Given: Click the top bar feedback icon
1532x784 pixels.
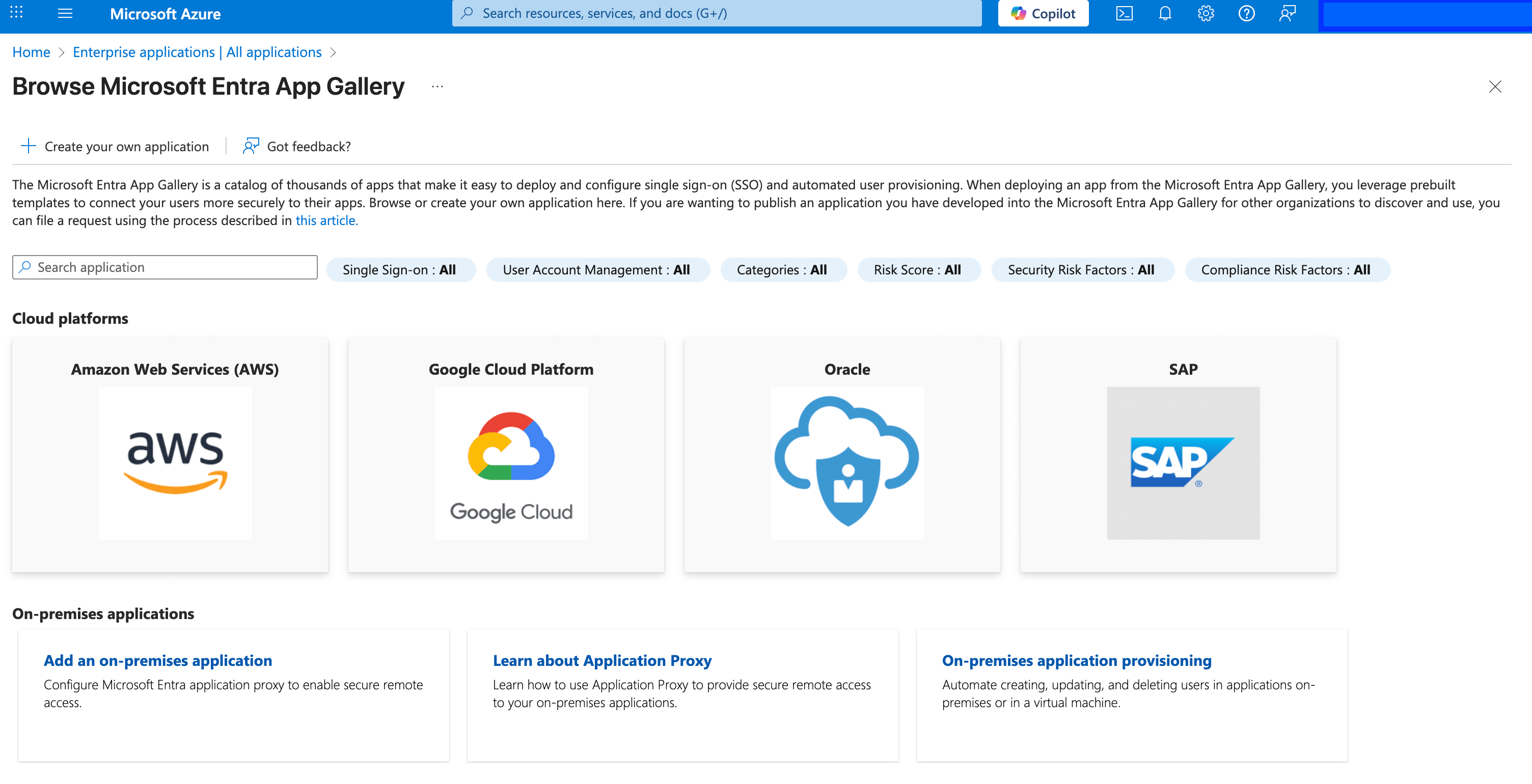Looking at the screenshot, I should click(1287, 14).
